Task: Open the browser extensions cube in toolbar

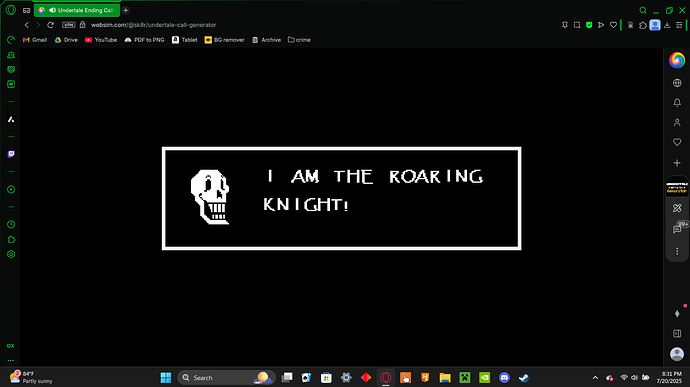Action: 643,25
